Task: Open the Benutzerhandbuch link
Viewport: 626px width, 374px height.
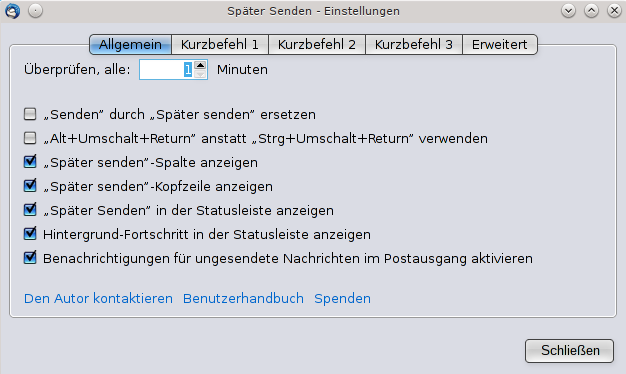Action: coord(243,299)
